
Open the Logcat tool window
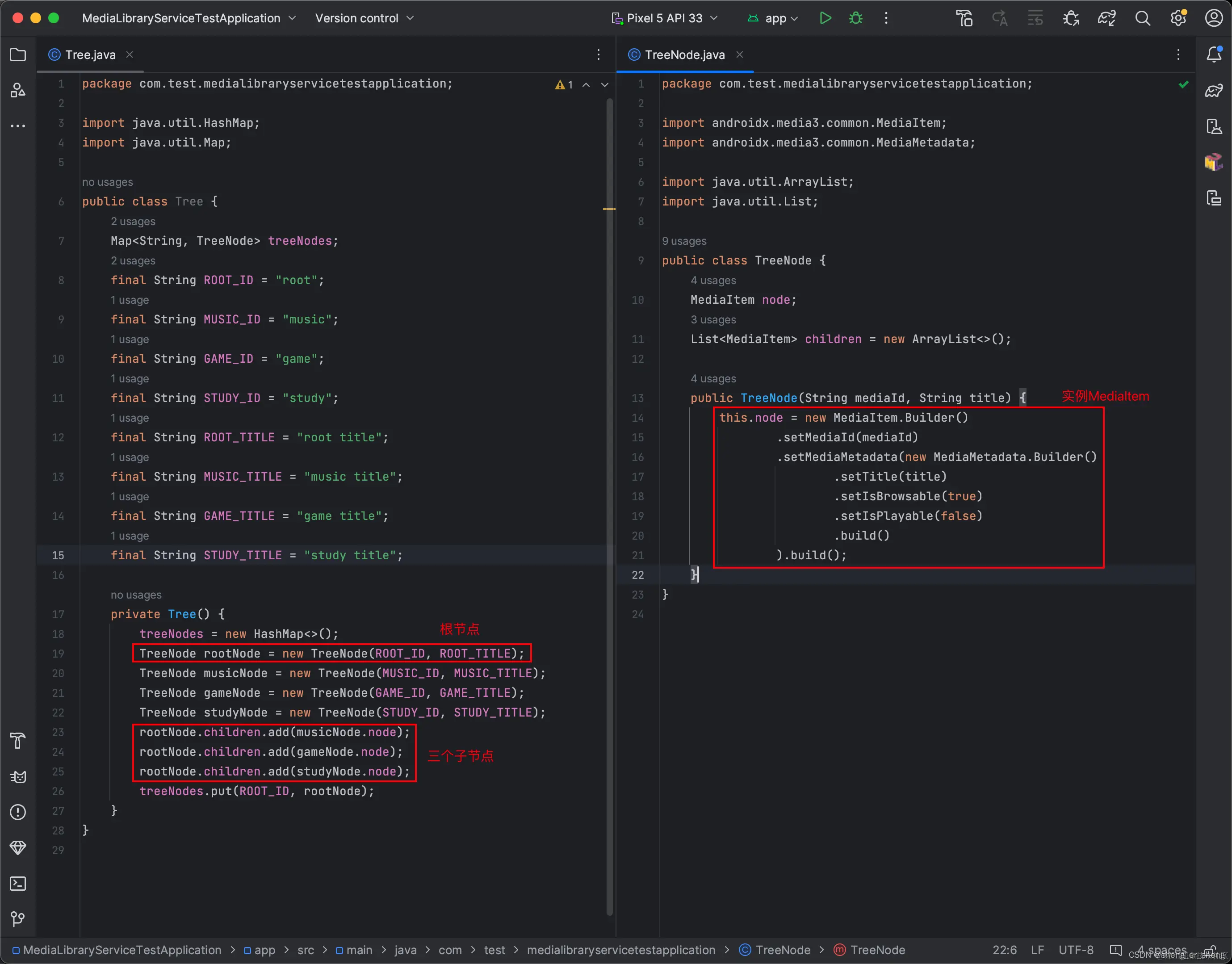coord(18,777)
